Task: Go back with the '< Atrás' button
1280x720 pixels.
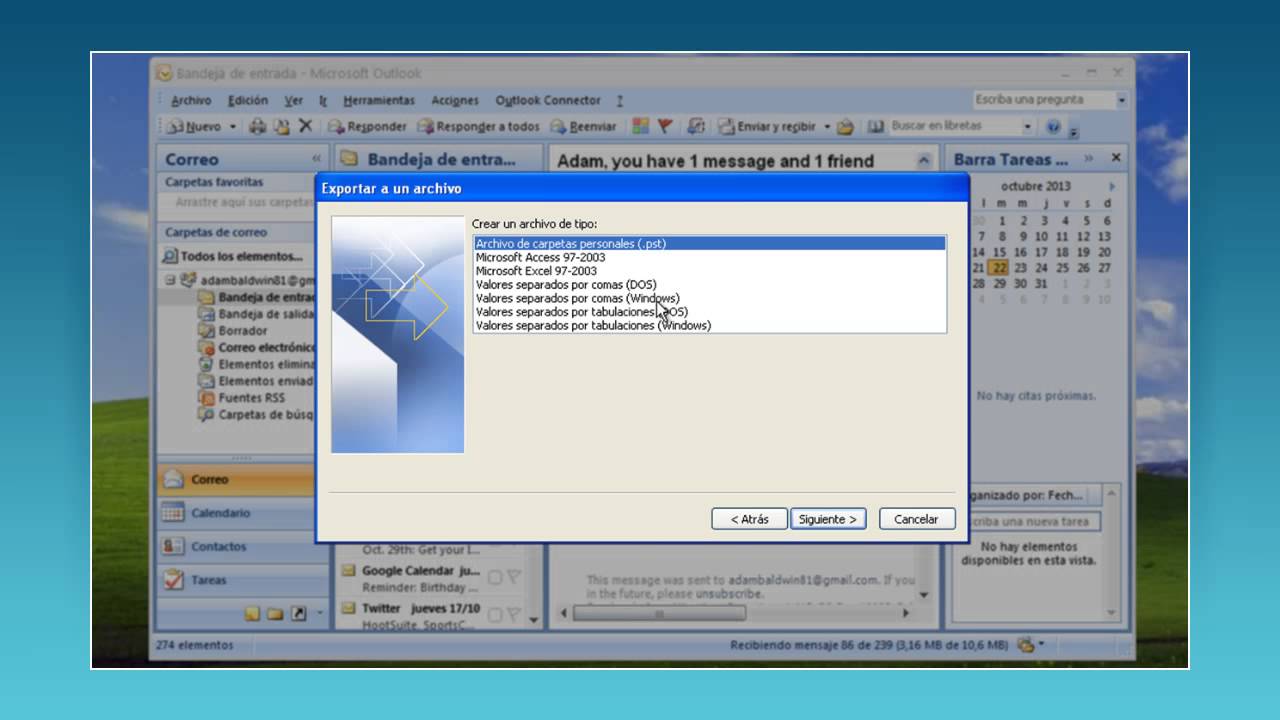Action: pyautogui.click(x=749, y=519)
